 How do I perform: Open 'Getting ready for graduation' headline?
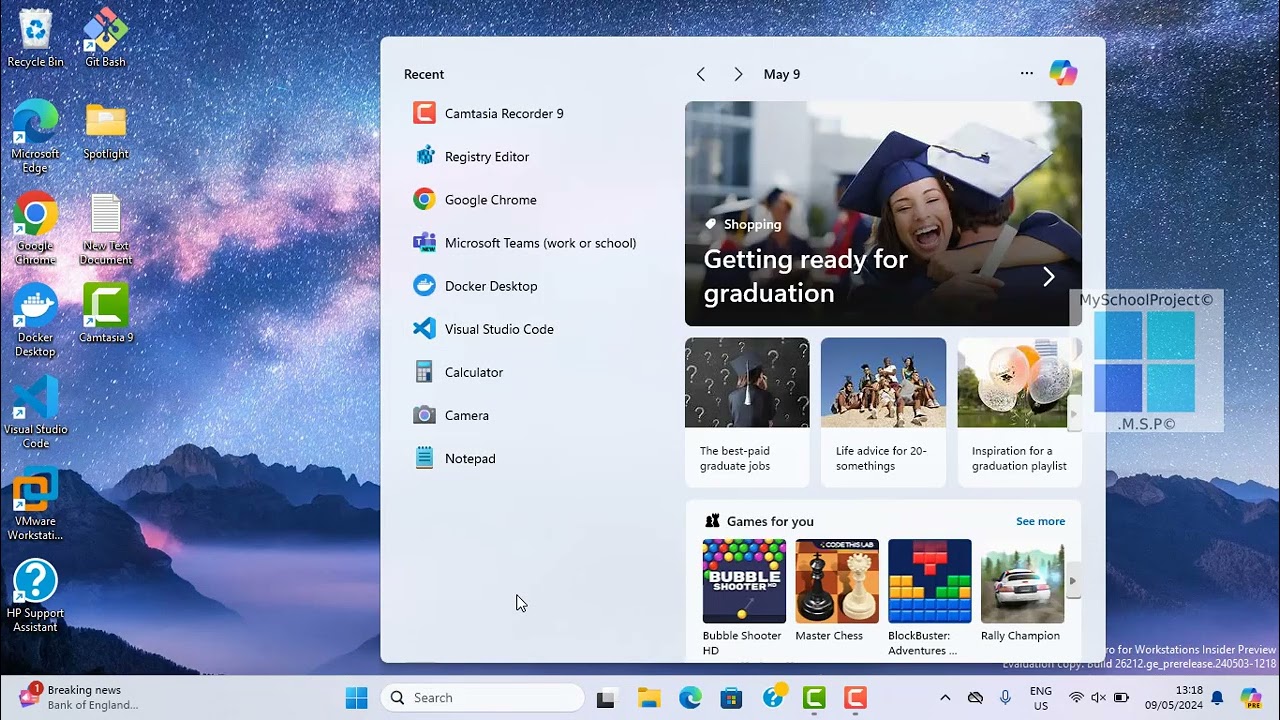point(805,276)
